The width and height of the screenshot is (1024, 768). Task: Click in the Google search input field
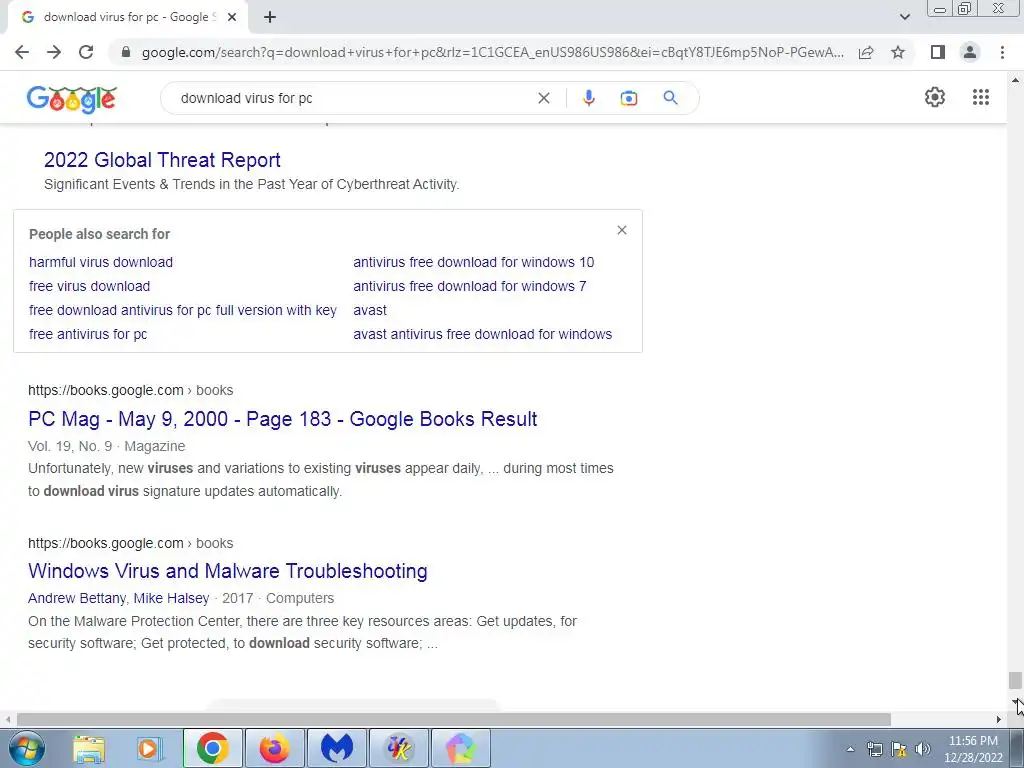pyautogui.click(x=353, y=98)
